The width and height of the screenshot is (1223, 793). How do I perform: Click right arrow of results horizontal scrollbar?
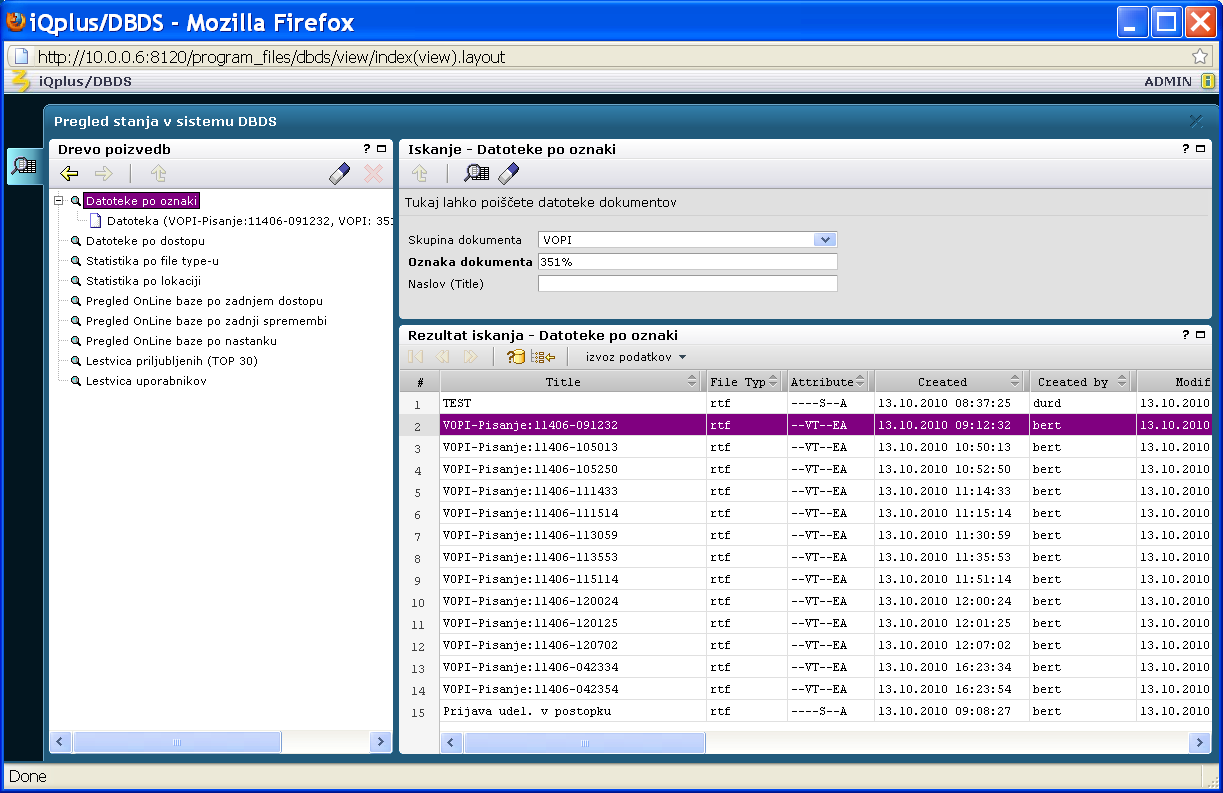[x=1200, y=743]
